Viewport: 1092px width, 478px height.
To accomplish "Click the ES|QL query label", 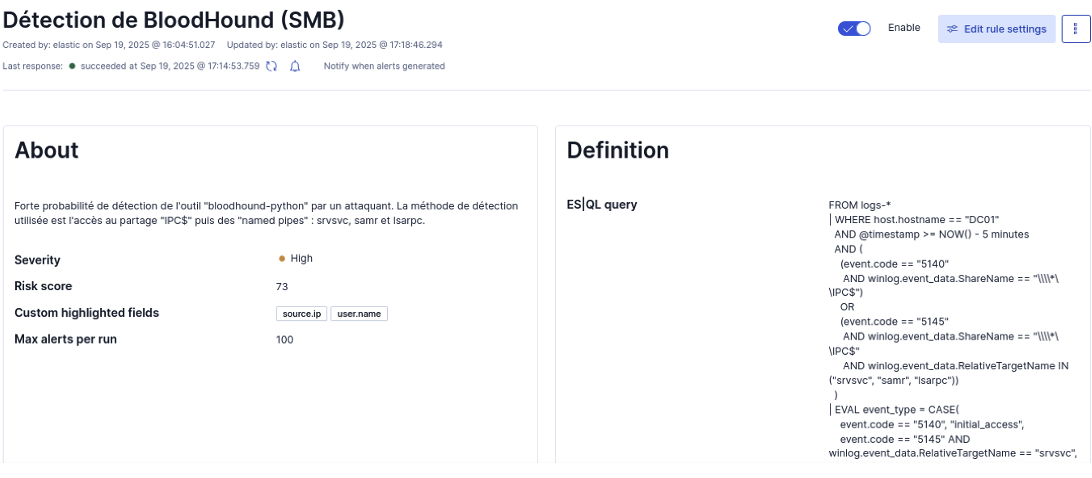I will point(601,205).
